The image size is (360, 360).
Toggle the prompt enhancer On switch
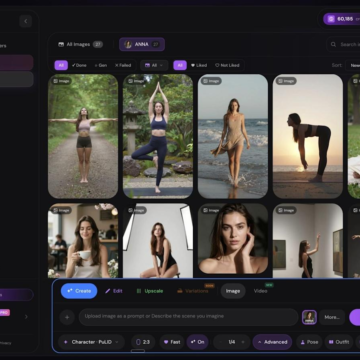pyautogui.click(x=197, y=342)
